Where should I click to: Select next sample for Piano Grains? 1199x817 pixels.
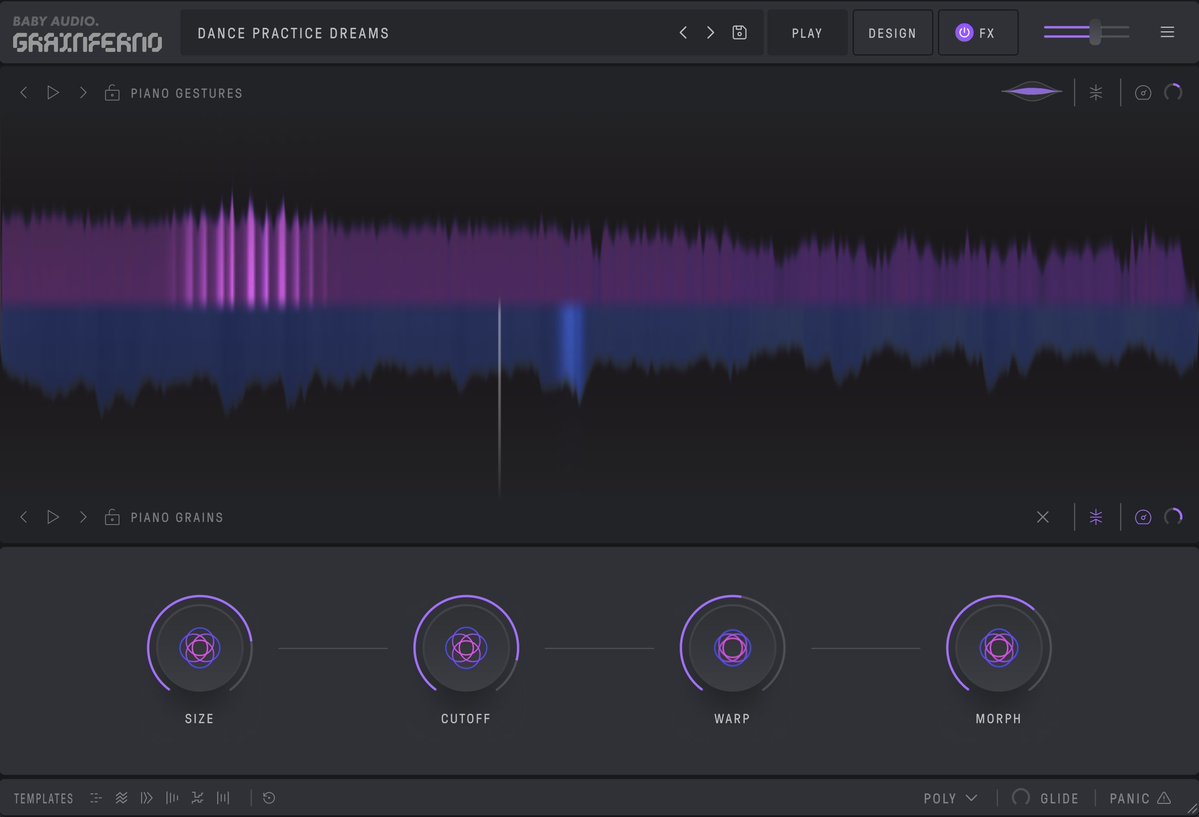(x=83, y=517)
